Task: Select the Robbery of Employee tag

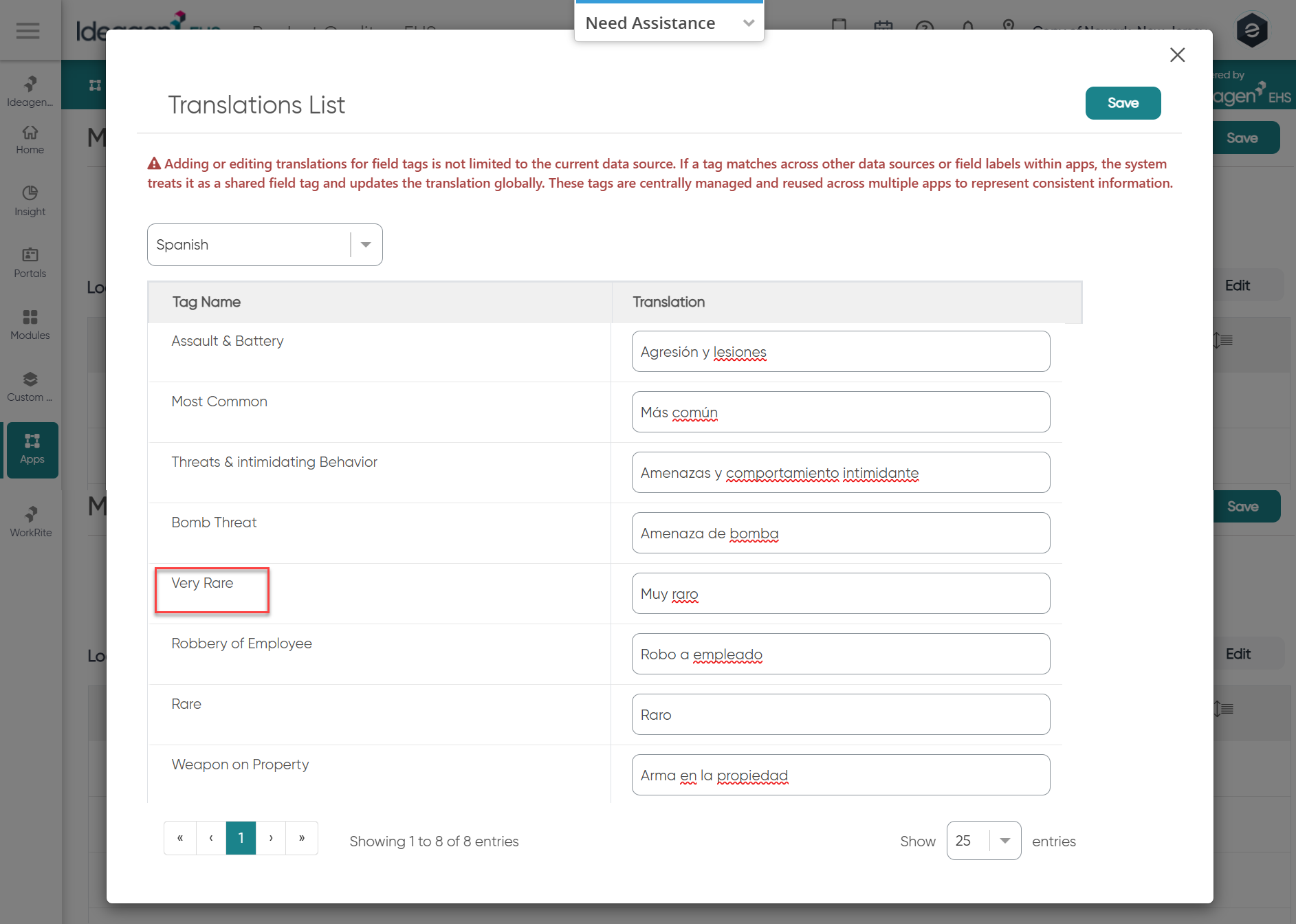Action: click(241, 643)
